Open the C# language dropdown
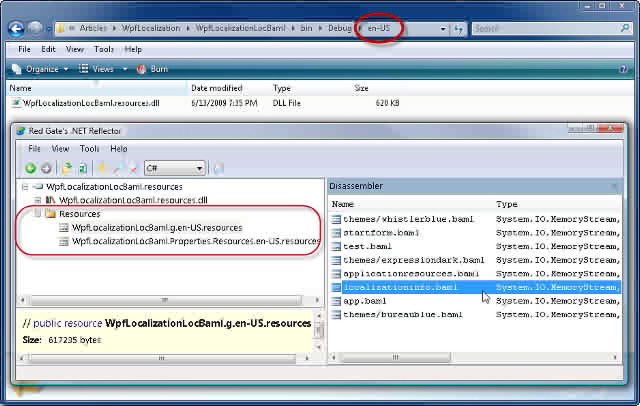 pyautogui.click(x=174, y=168)
